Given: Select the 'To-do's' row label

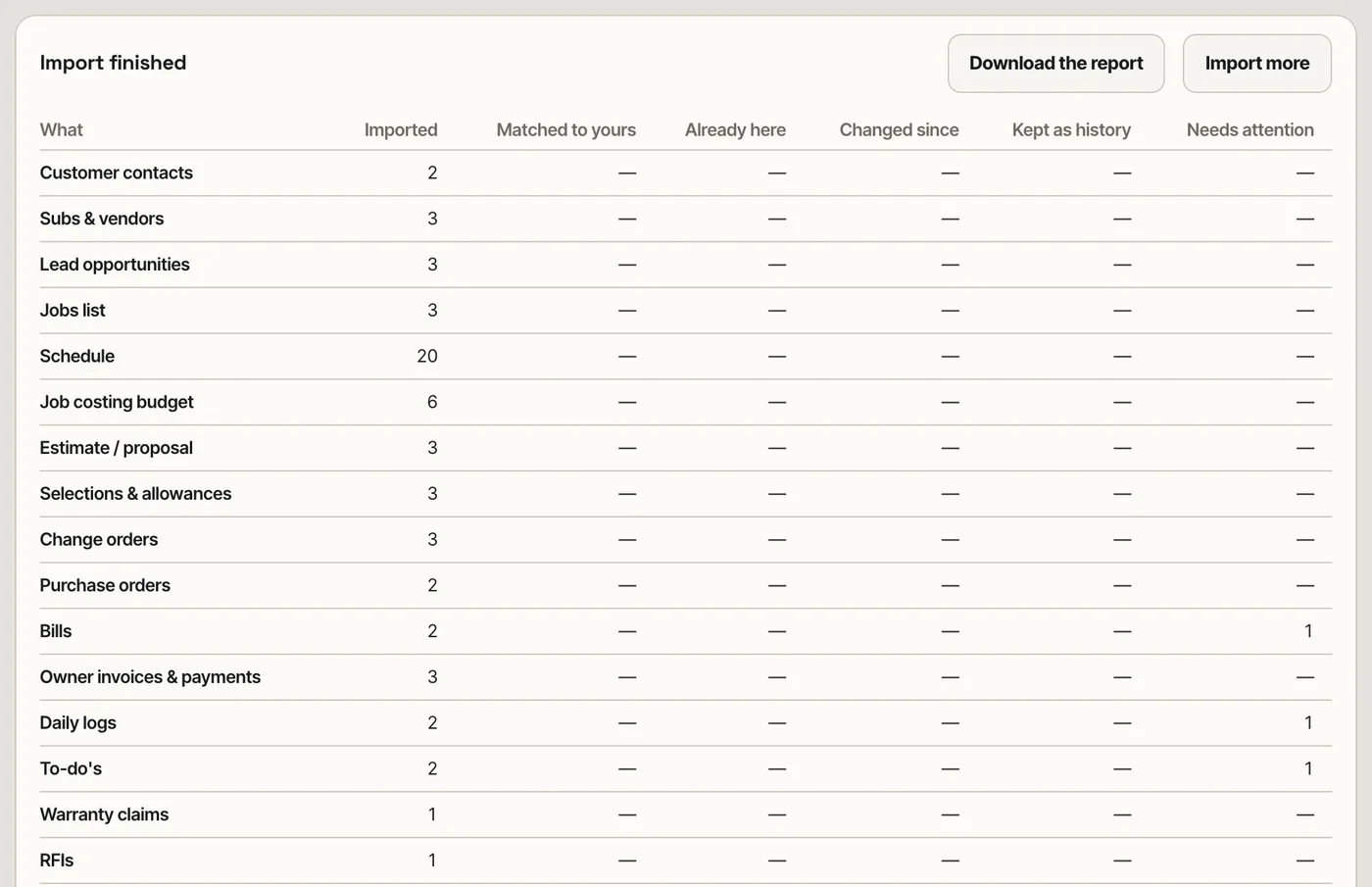Looking at the screenshot, I should [71, 769].
